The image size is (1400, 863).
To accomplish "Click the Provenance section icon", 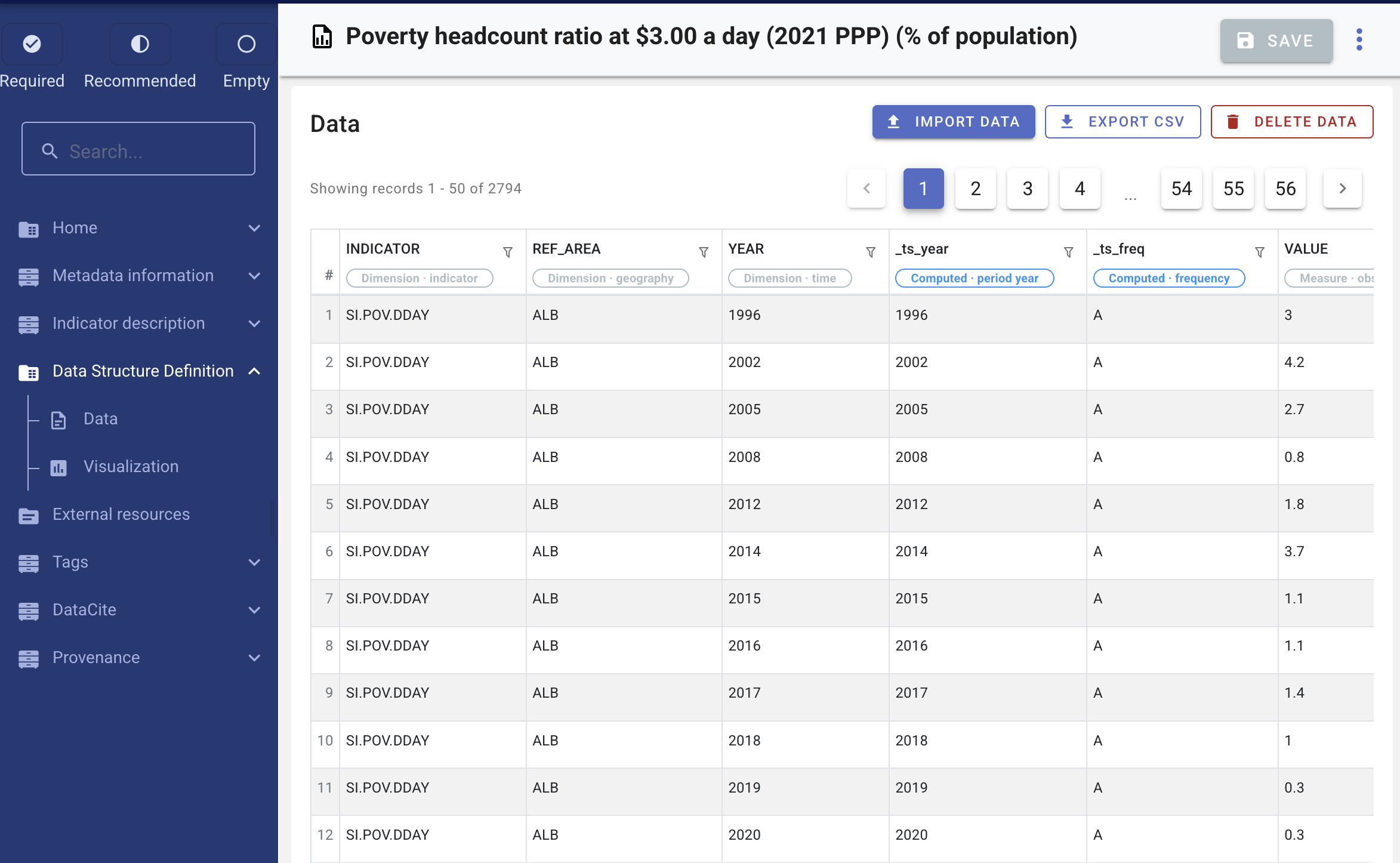I will click(29, 658).
